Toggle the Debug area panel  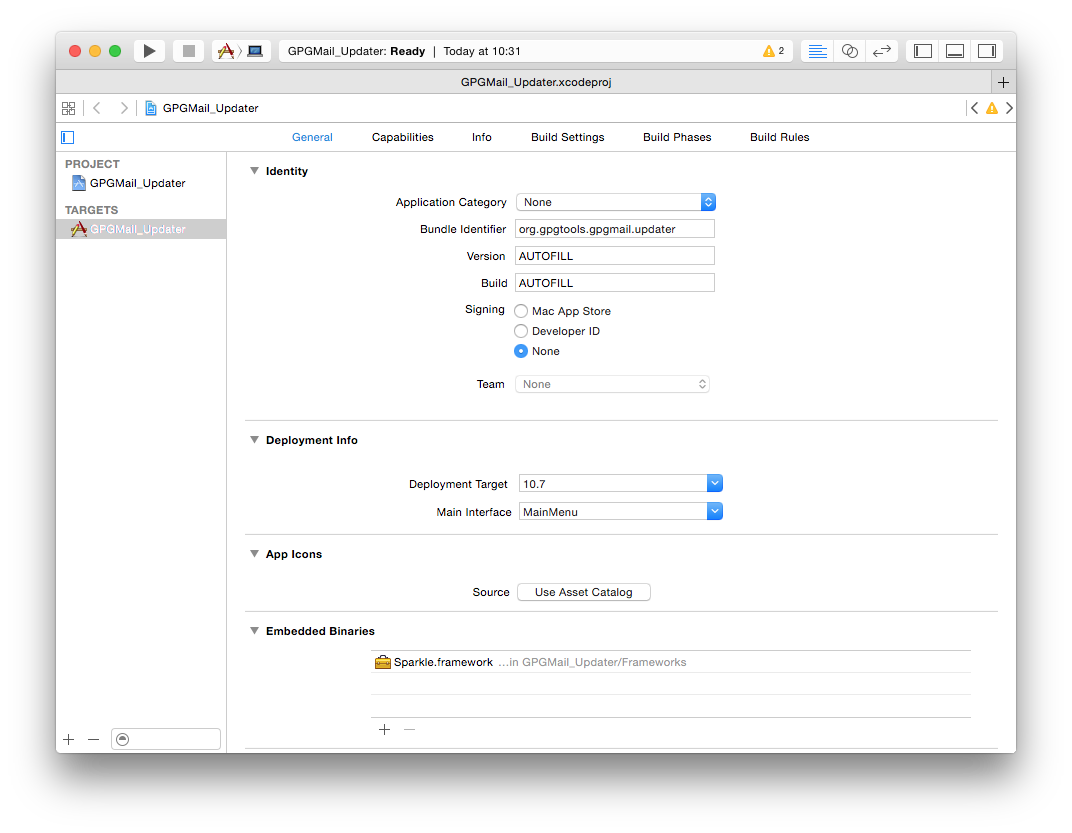pyautogui.click(x=955, y=51)
